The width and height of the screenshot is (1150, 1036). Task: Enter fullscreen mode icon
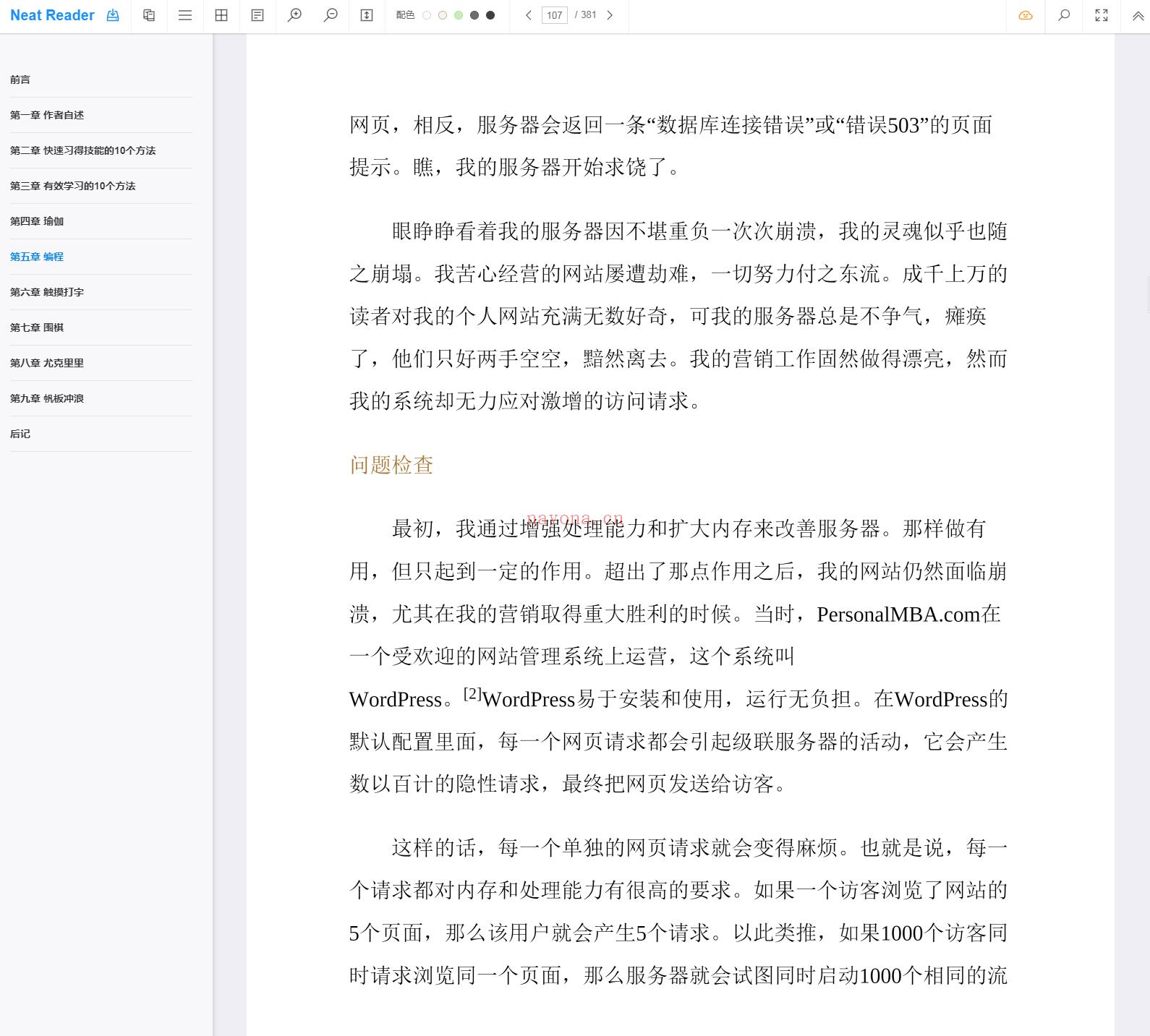(1102, 15)
